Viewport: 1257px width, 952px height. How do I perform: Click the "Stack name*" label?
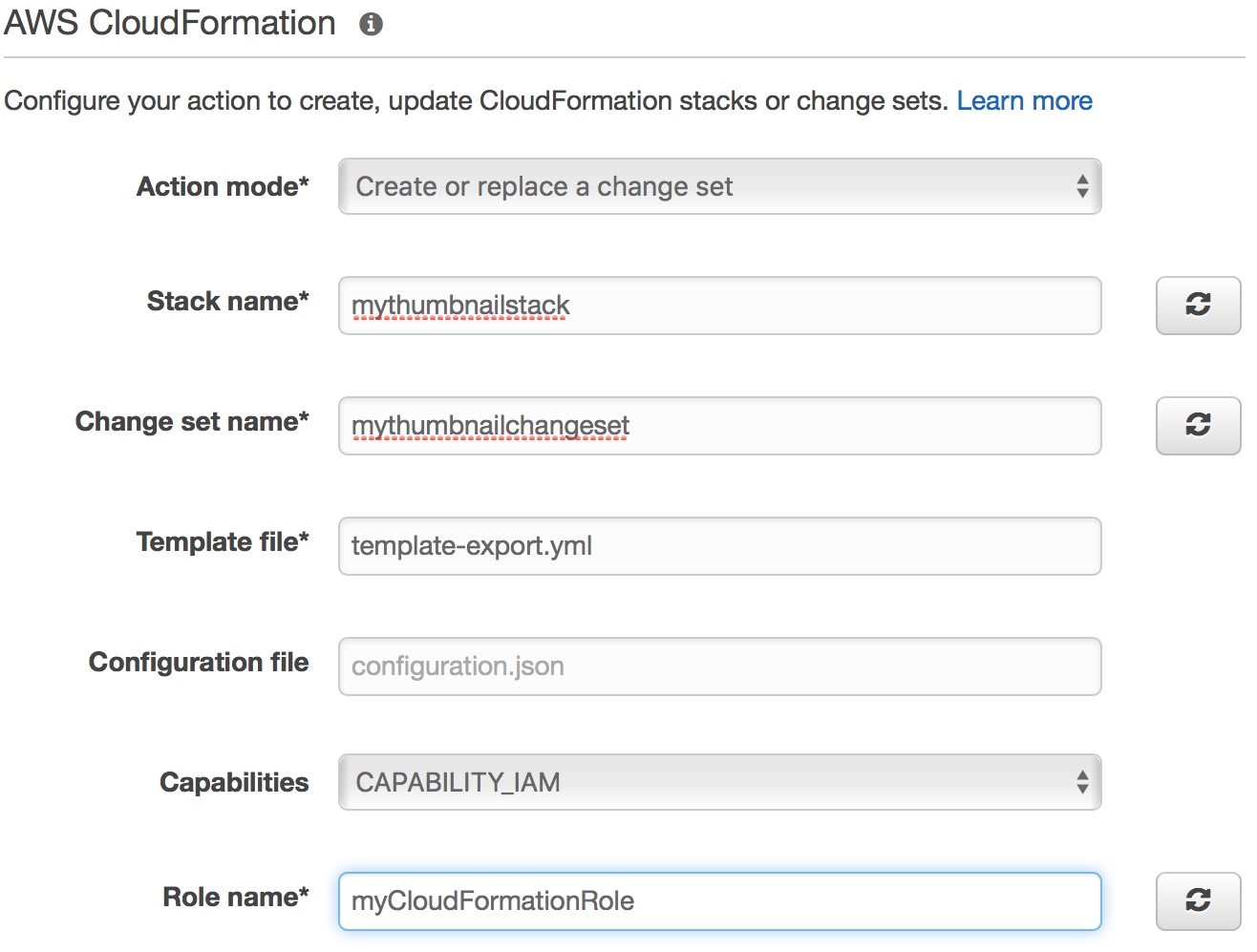click(227, 302)
